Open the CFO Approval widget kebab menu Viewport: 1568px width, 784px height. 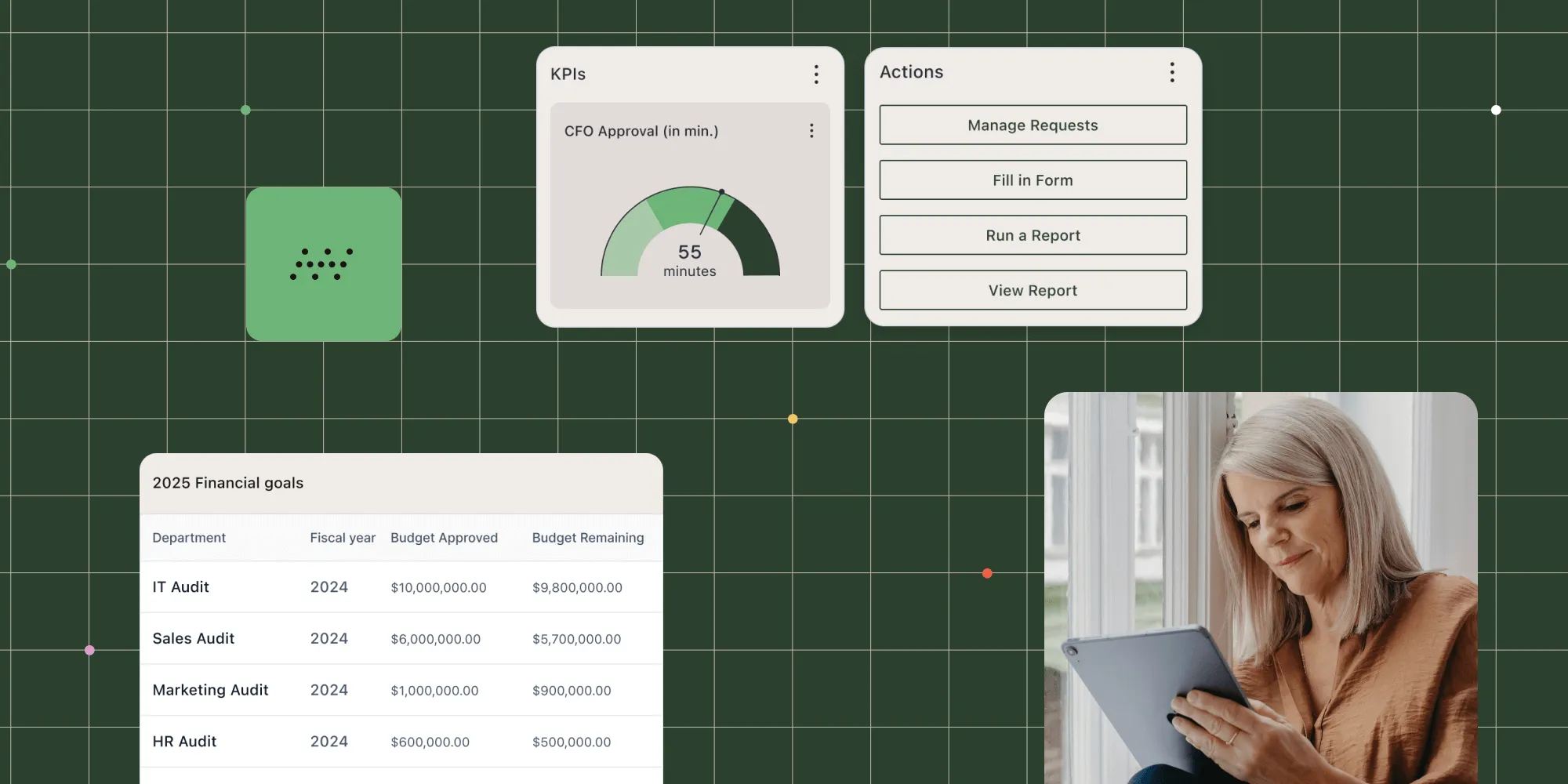811,131
